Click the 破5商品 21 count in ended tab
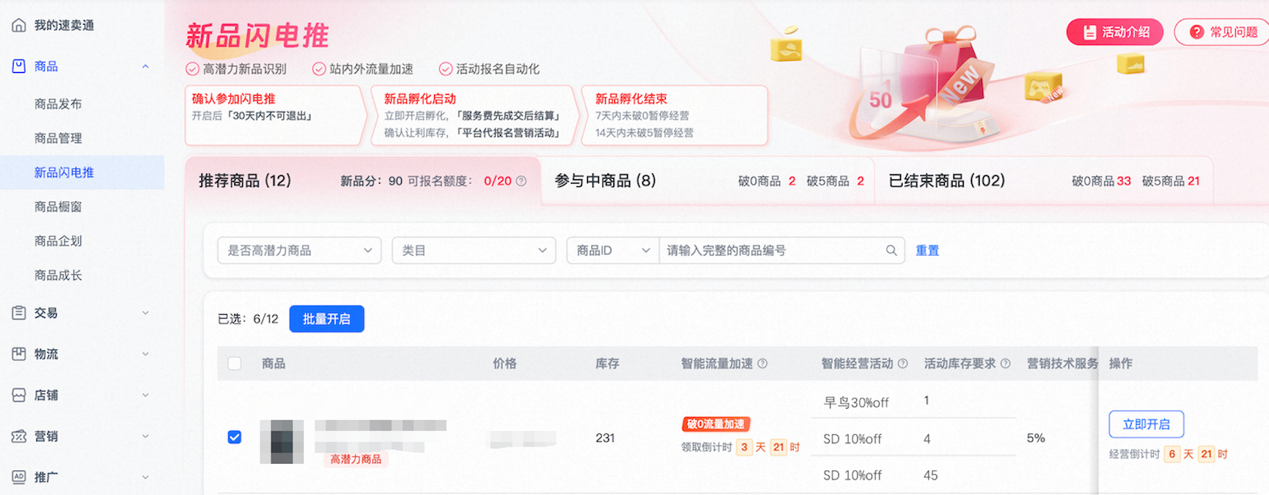The width and height of the screenshot is (1269, 495). pyautogui.click(x=1171, y=181)
